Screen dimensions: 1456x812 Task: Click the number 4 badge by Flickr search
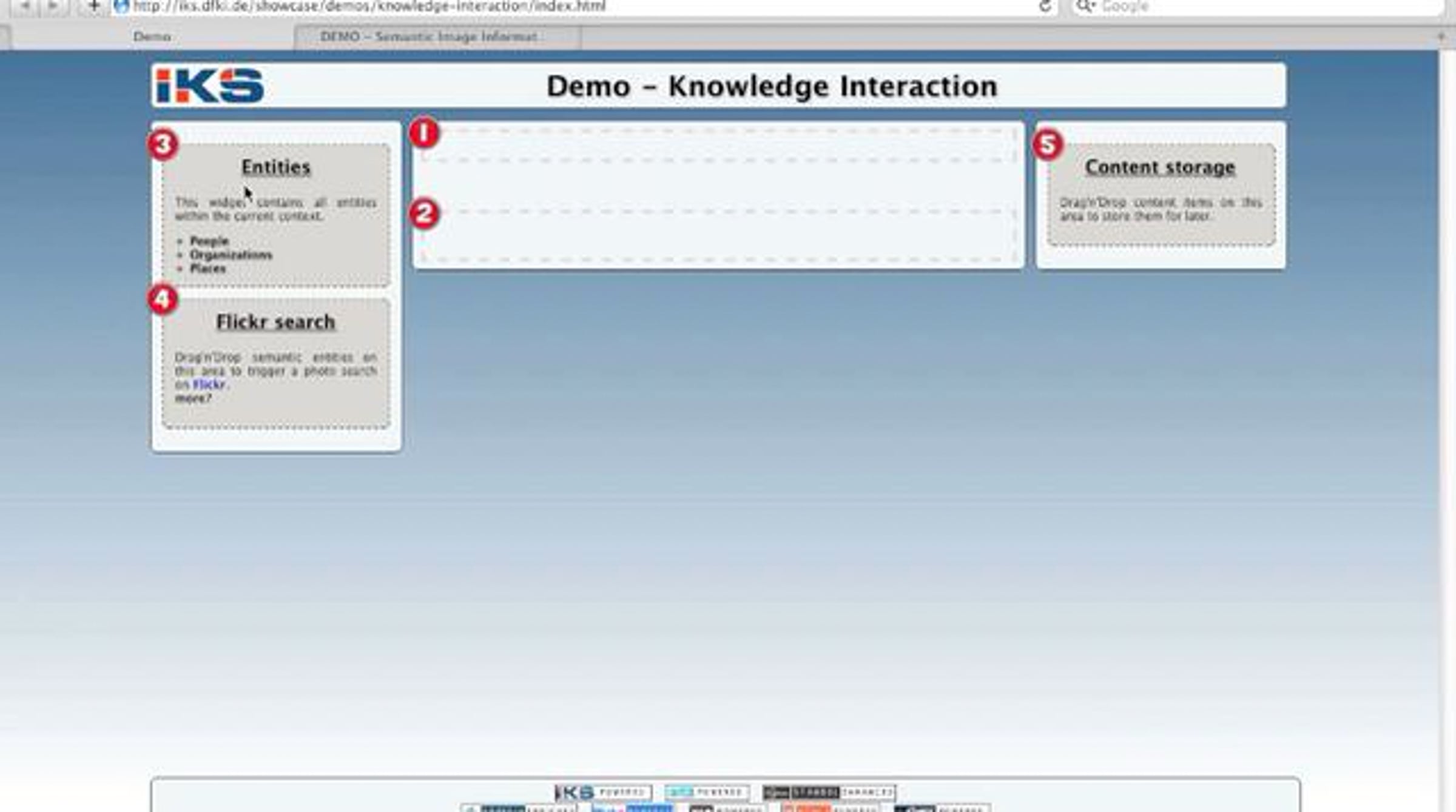point(163,300)
